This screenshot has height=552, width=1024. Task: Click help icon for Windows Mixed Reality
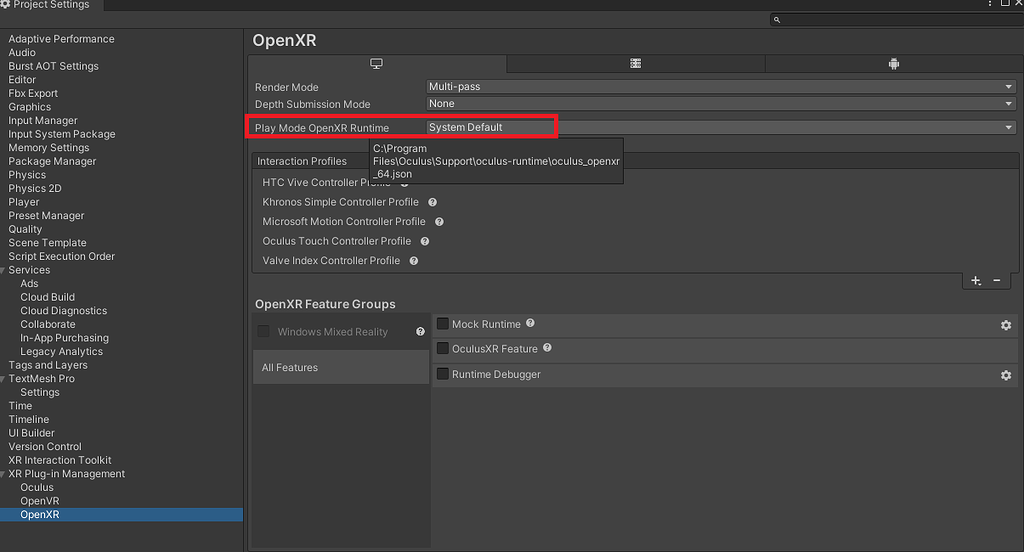tap(420, 332)
